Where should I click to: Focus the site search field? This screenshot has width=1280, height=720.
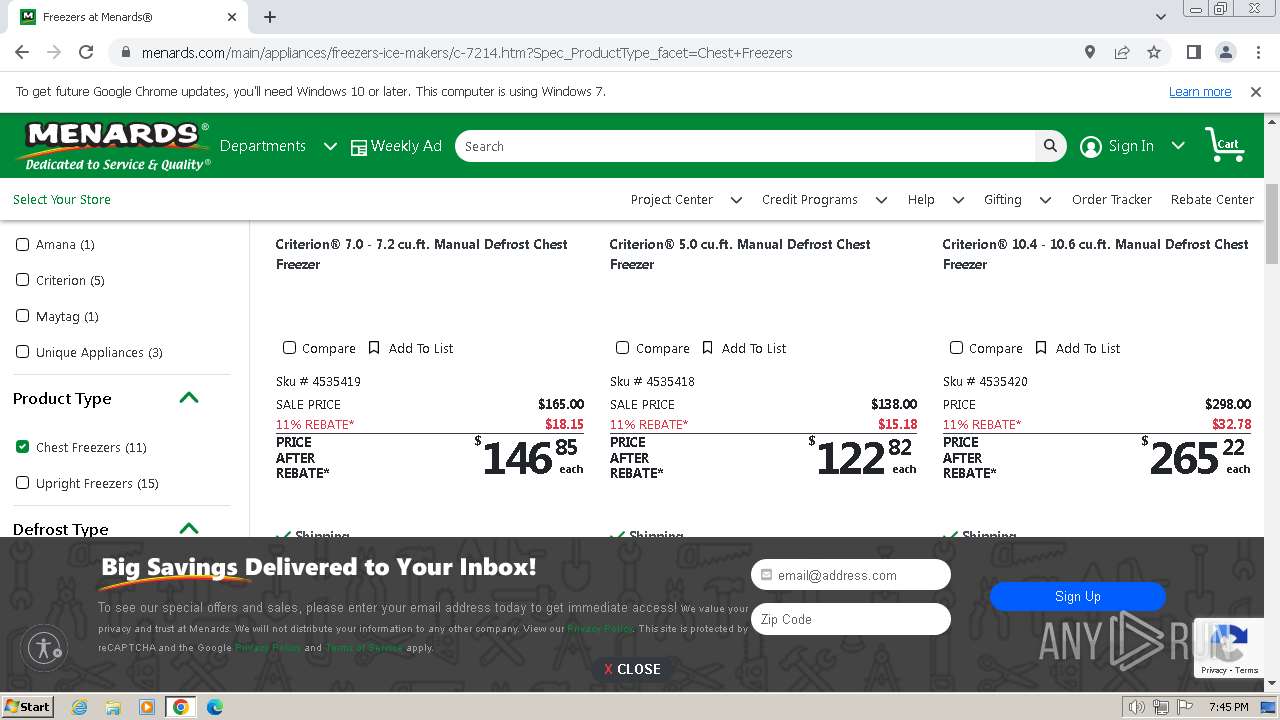point(745,146)
